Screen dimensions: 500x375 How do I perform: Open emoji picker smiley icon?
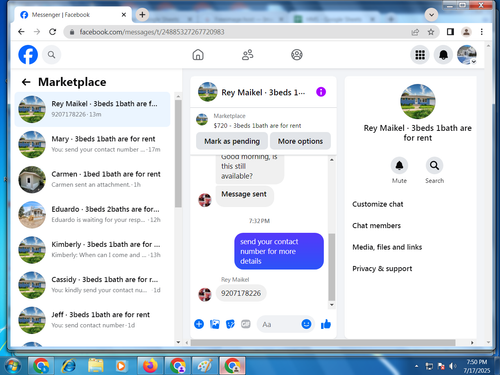point(306,324)
